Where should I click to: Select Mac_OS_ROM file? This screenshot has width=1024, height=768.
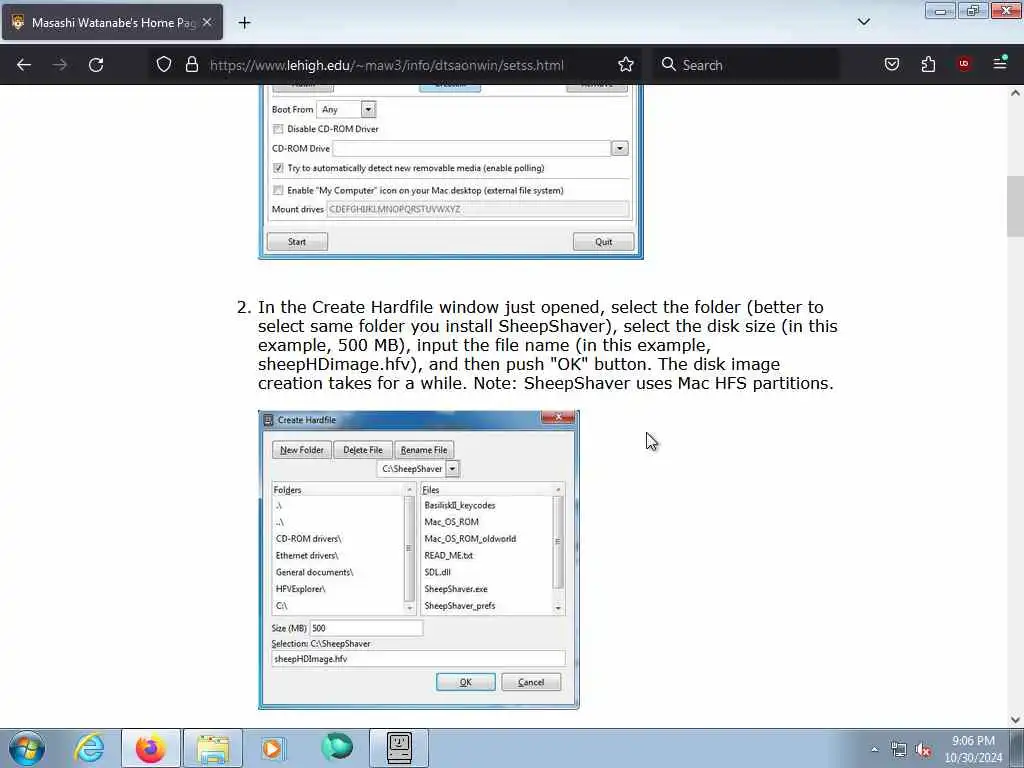pyautogui.click(x=451, y=522)
